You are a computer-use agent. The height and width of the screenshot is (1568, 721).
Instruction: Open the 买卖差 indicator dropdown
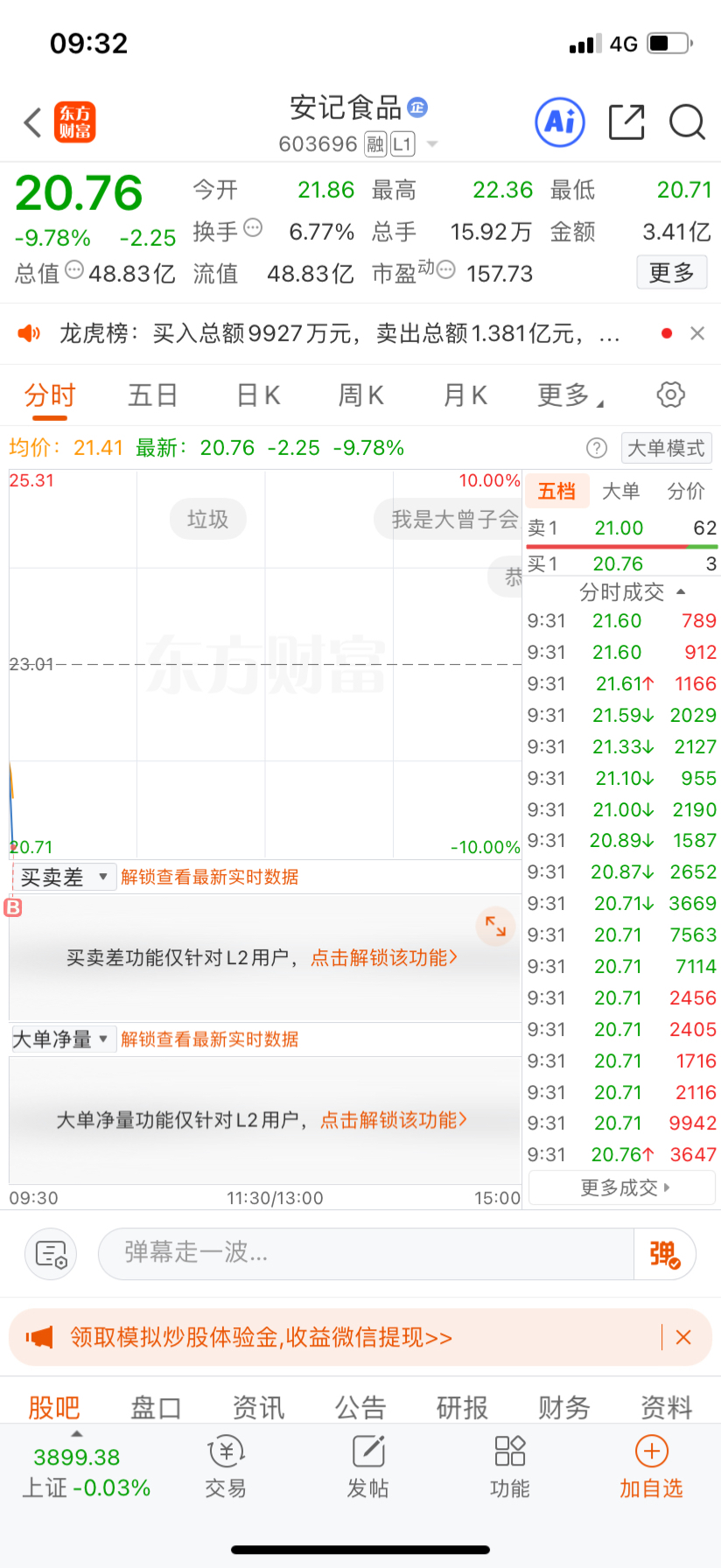pos(64,877)
